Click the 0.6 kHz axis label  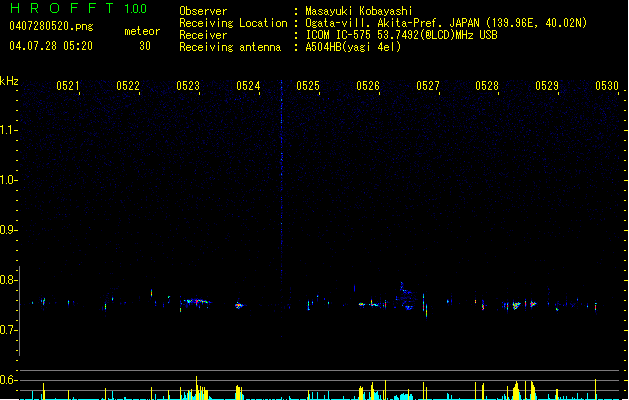(8, 380)
